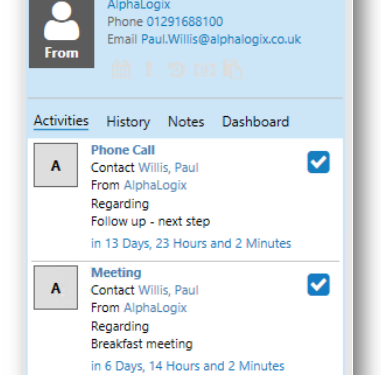Click the 'A' tile beside Meeting
Image resolution: width=381 pixels, height=375 pixels.
[x=56, y=288]
